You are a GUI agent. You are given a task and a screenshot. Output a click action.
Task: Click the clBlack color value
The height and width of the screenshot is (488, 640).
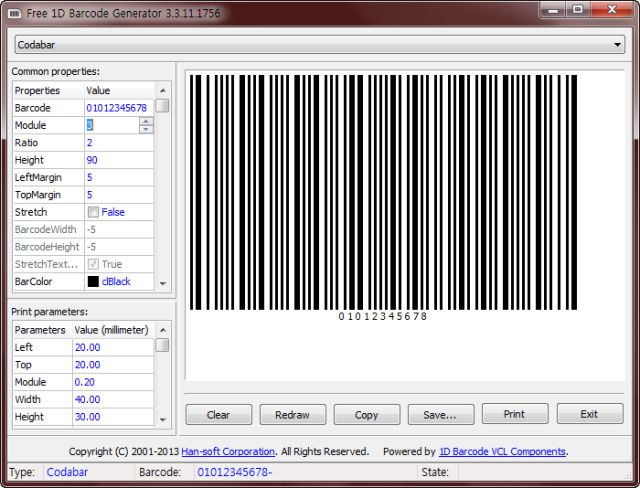pos(116,282)
